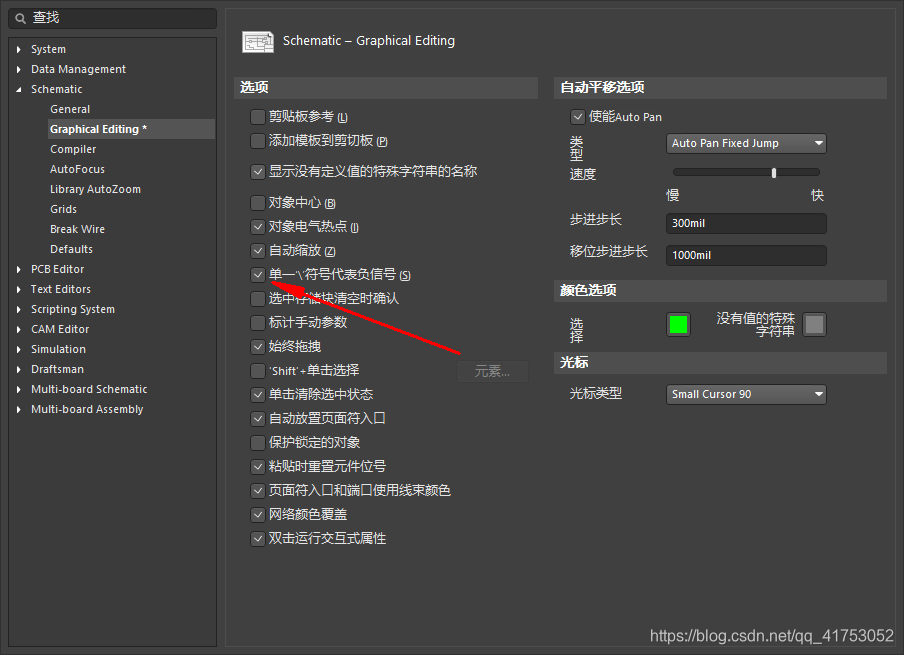Toggle the 单一'\'符号代表负信号 checkbox
904x655 pixels.
tap(258, 274)
